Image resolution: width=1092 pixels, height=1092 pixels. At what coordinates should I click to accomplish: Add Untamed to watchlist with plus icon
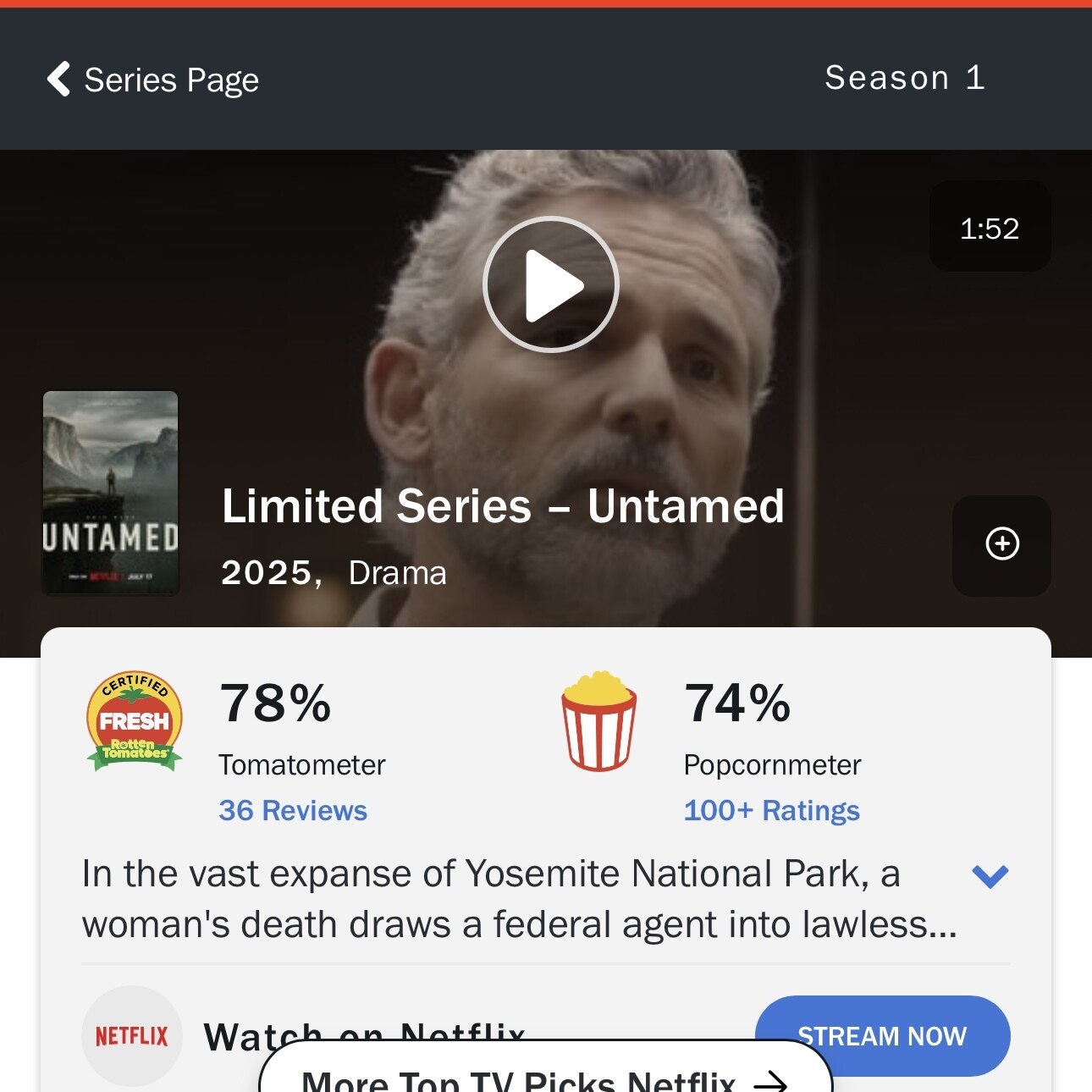click(1002, 544)
